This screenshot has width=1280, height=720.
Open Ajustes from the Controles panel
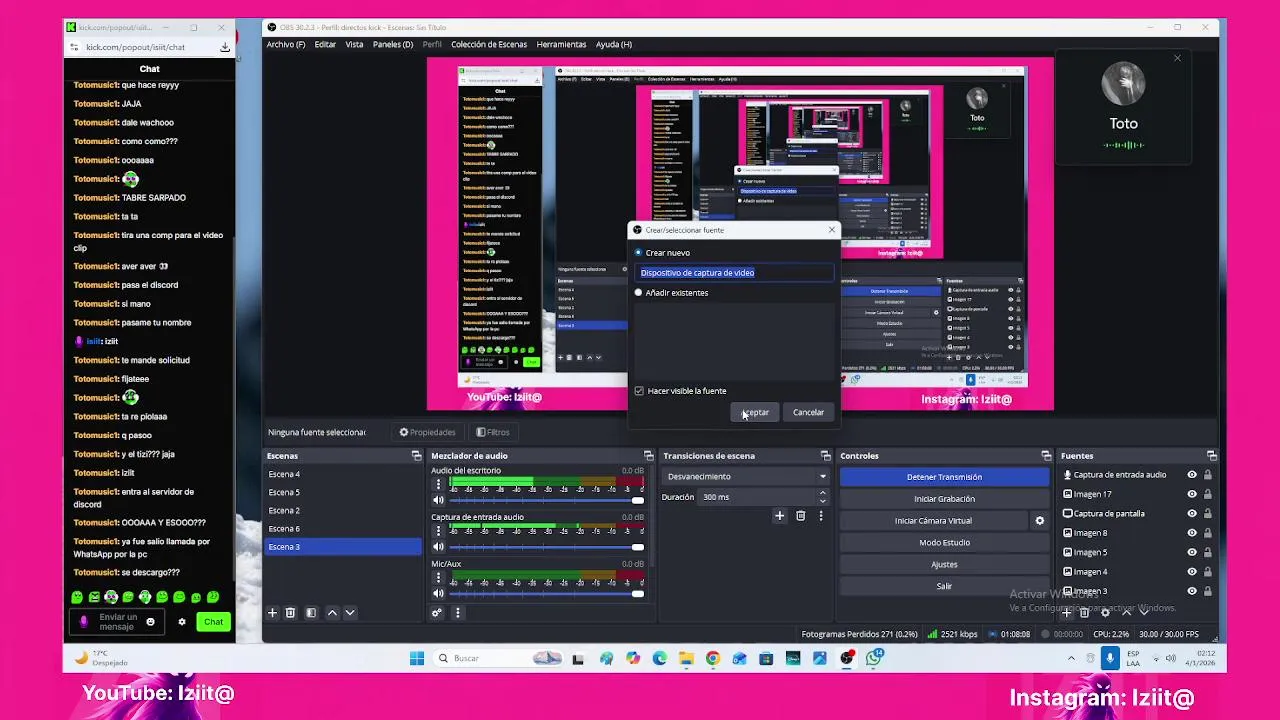point(944,565)
